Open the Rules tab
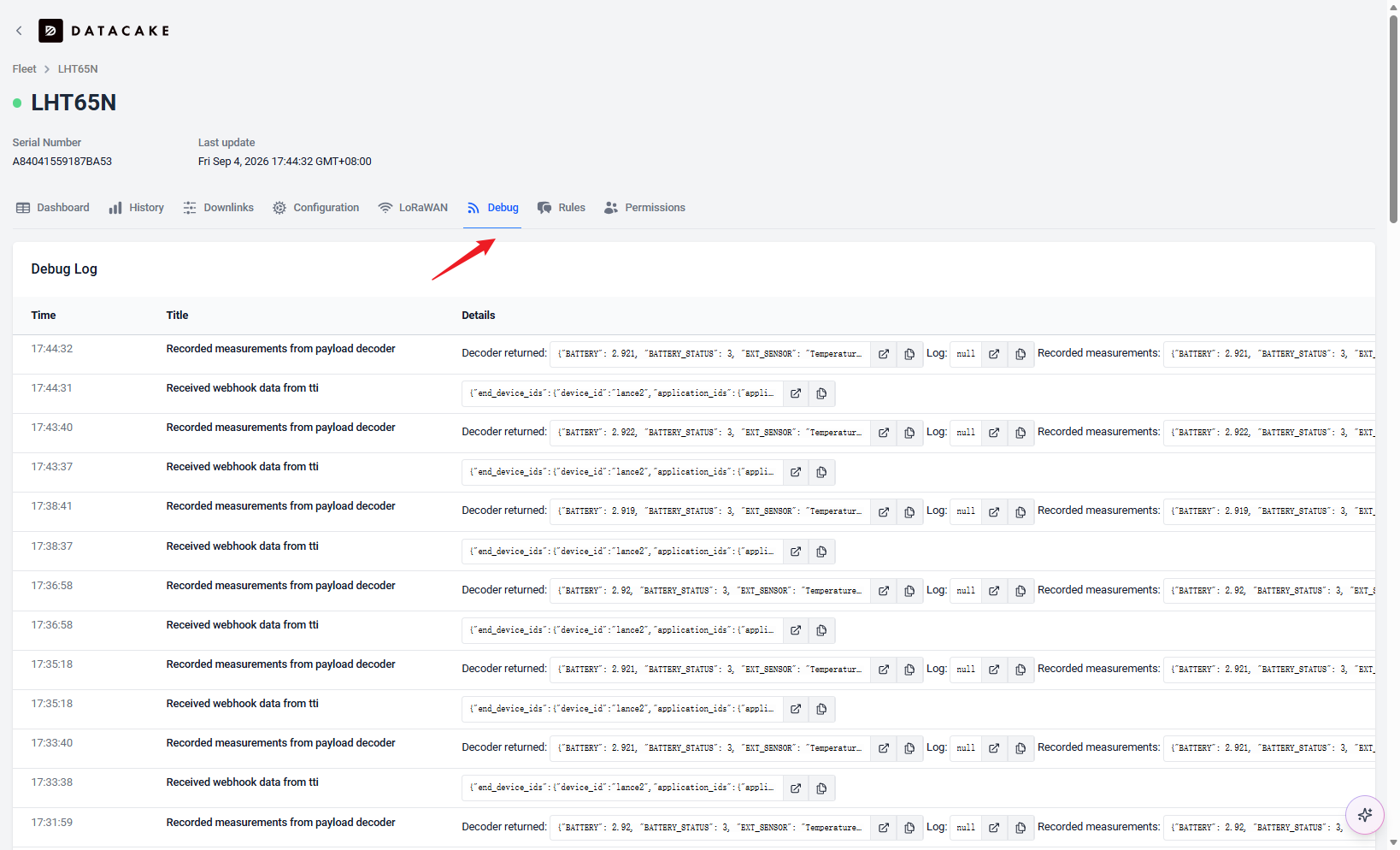 point(562,208)
